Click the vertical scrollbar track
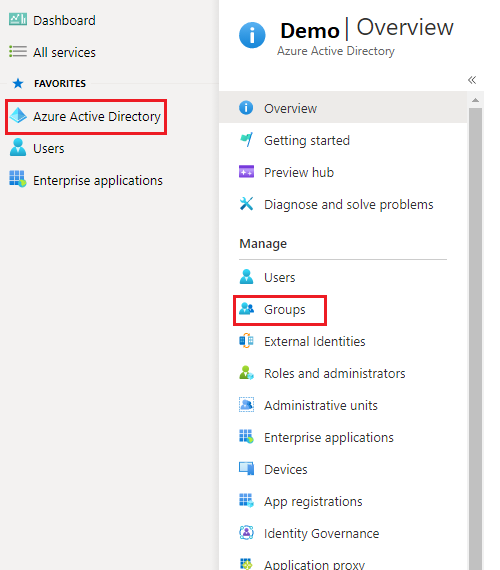This screenshot has height=570, width=500. [475, 338]
